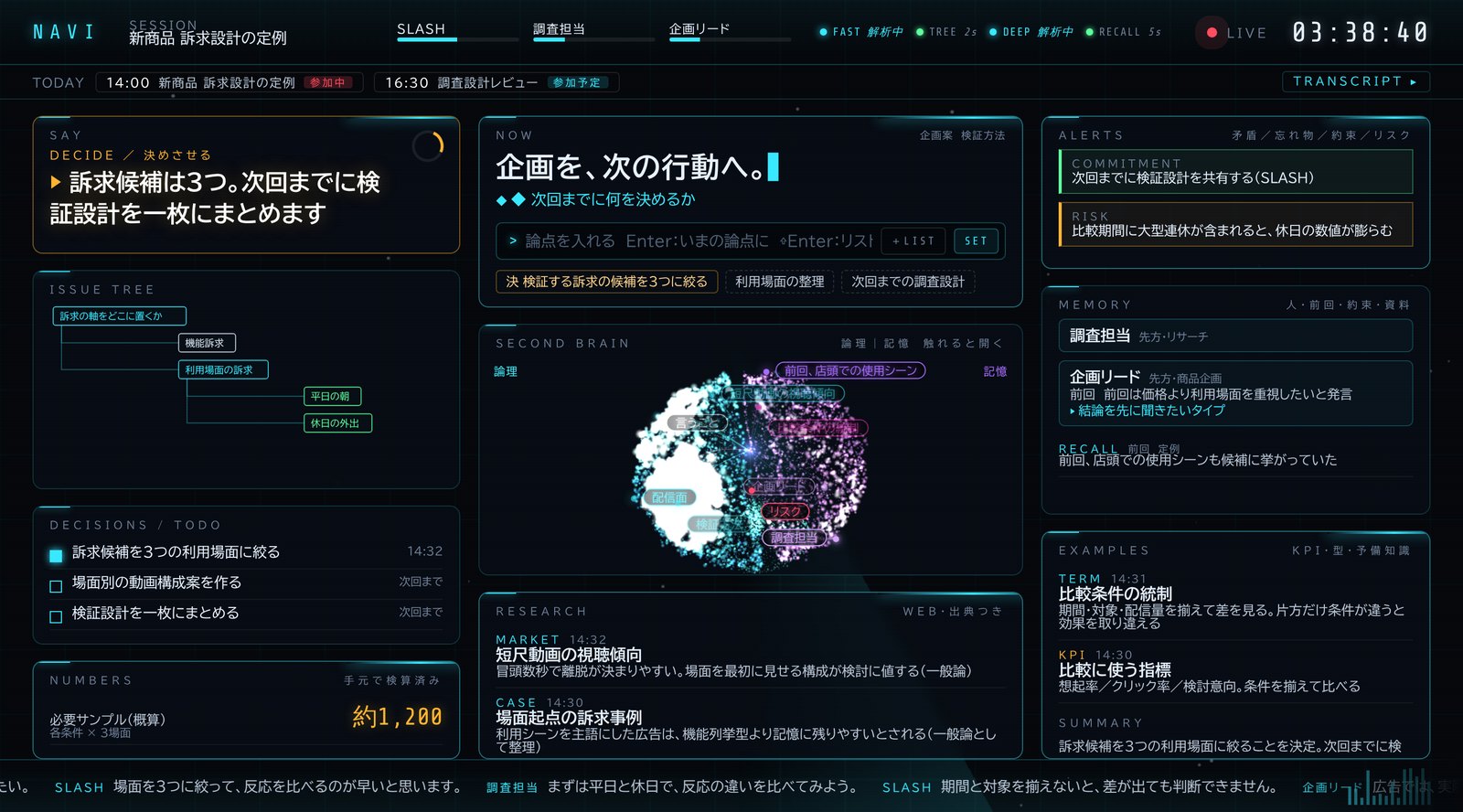The width and height of the screenshot is (1463, 812).
Task: Click the RECALL line 前回、店頭での使用シーンも候補
Action: pyautogui.click(x=1198, y=460)
